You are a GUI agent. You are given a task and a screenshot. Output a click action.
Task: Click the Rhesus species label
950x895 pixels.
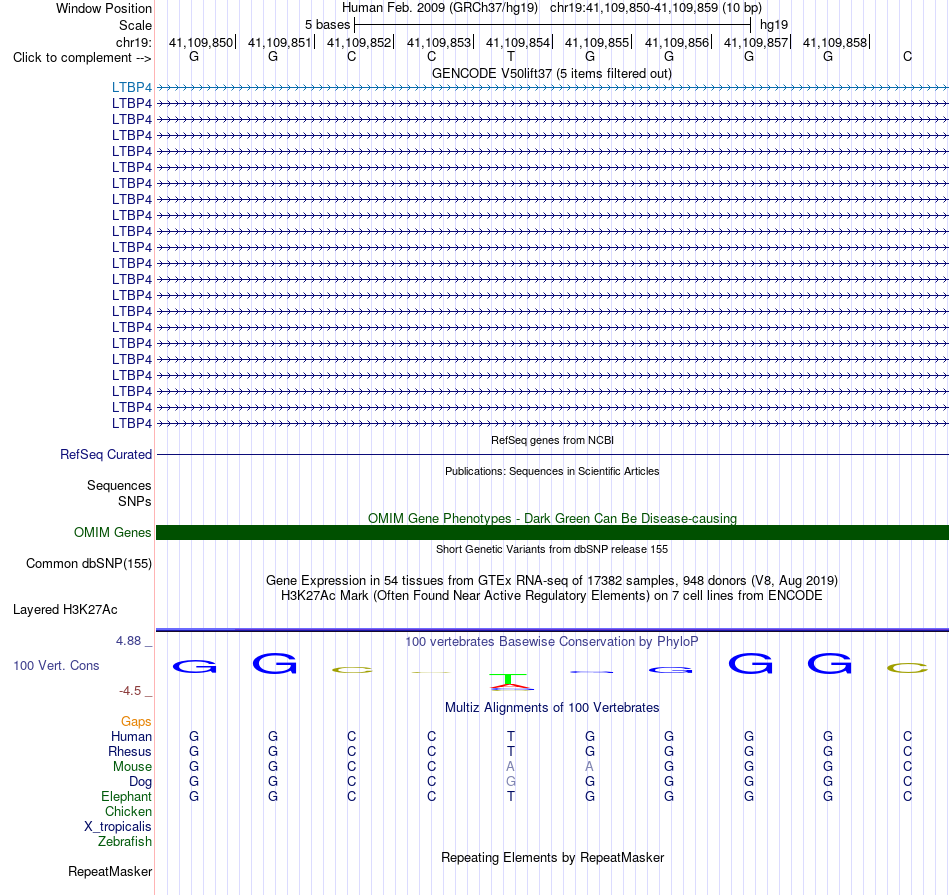[130, 751]
